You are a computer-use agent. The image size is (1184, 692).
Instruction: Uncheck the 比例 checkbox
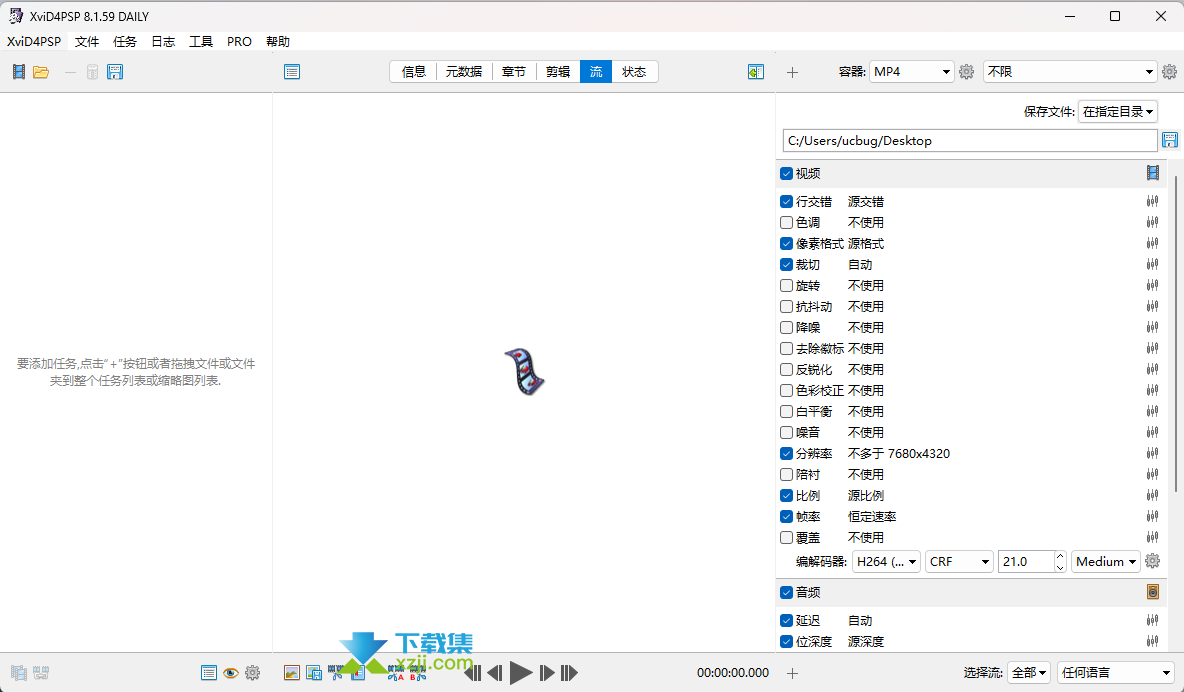pos(786,496)
